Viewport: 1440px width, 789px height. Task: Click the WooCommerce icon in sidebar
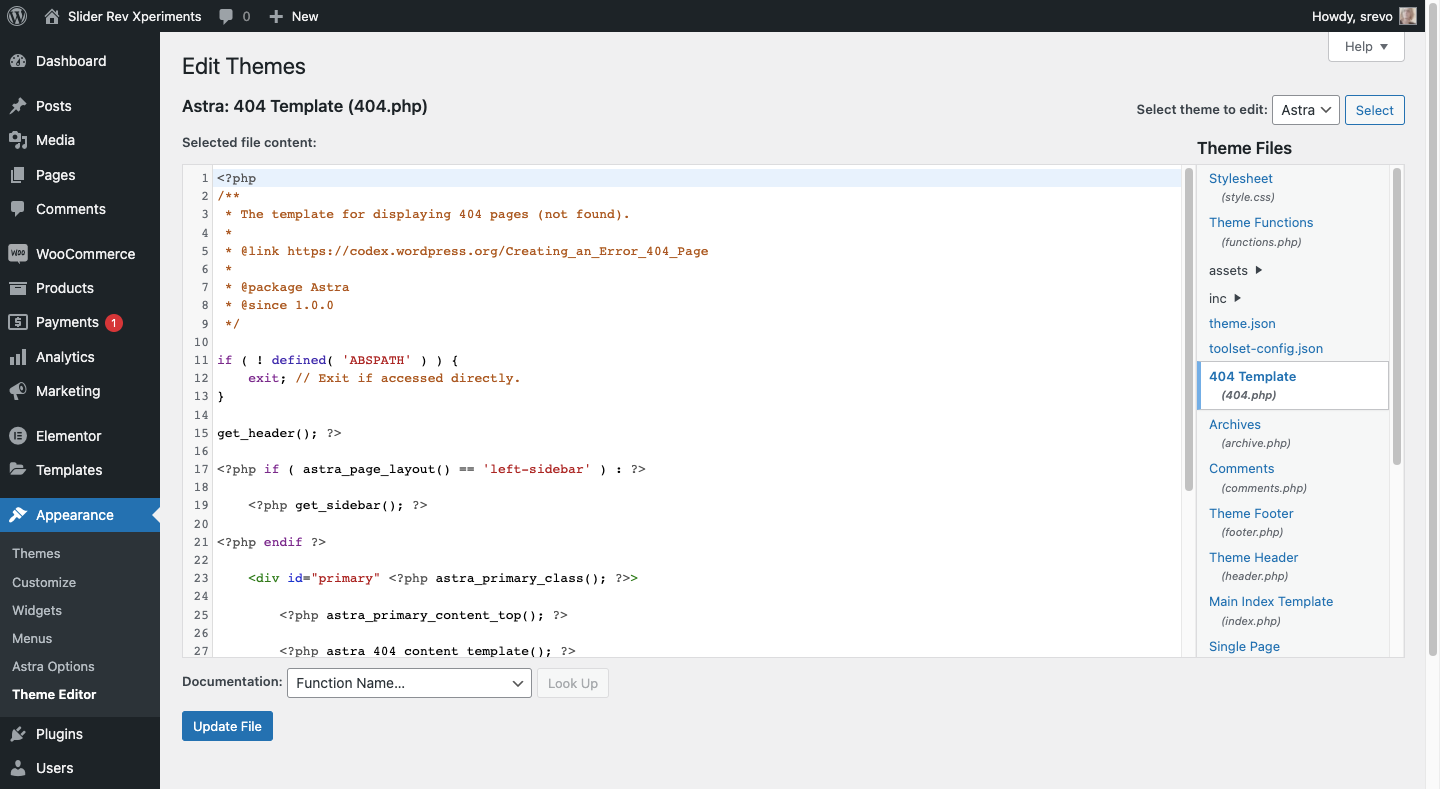18,254
